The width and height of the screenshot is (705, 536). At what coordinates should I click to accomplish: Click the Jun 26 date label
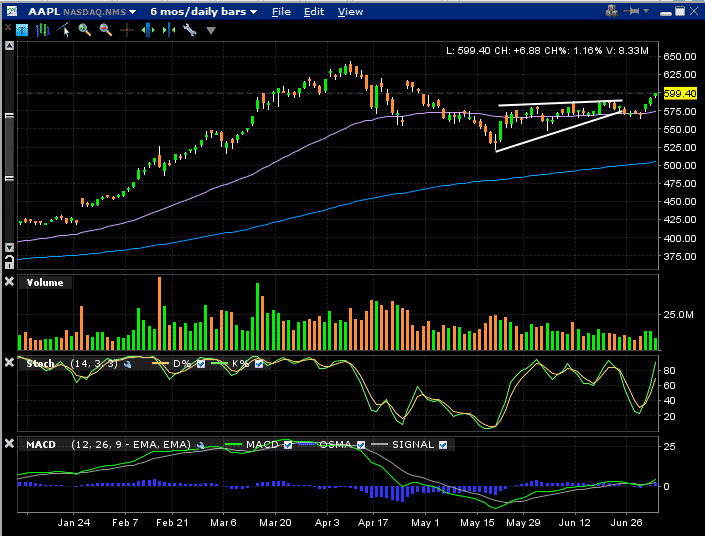626,523
